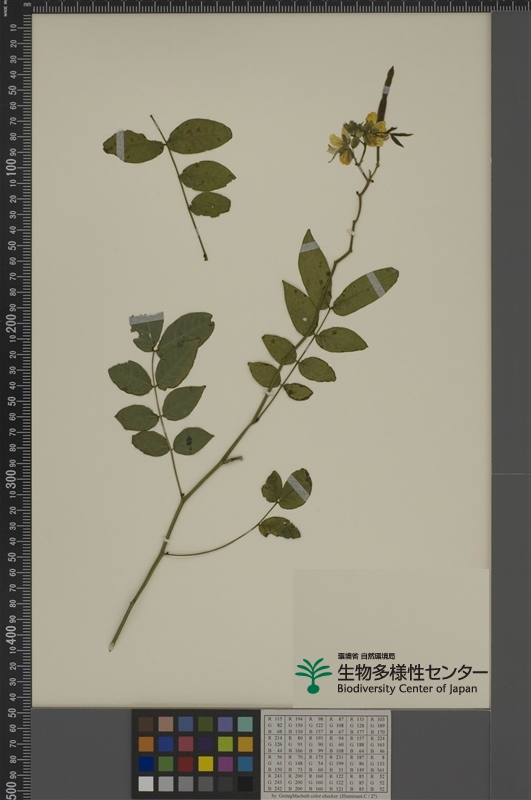Select the orange swatch in the second row
Screen dimensions: 531x800
[146, 744]
